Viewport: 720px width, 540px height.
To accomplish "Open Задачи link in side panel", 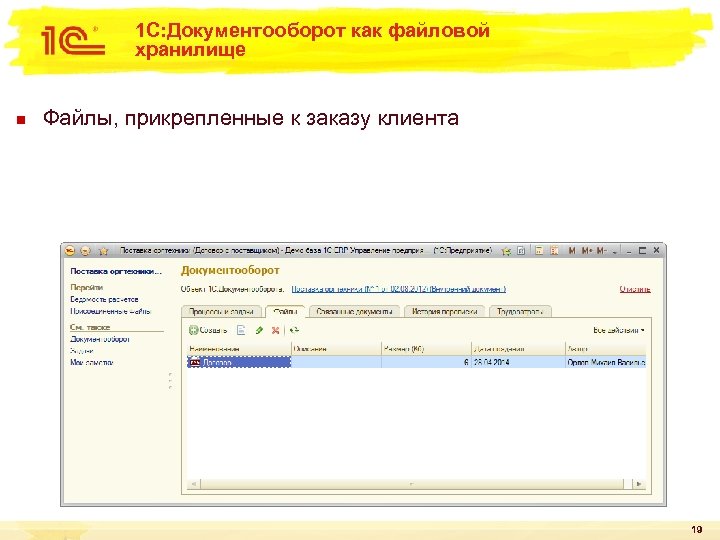I will [x=82, y=351].
